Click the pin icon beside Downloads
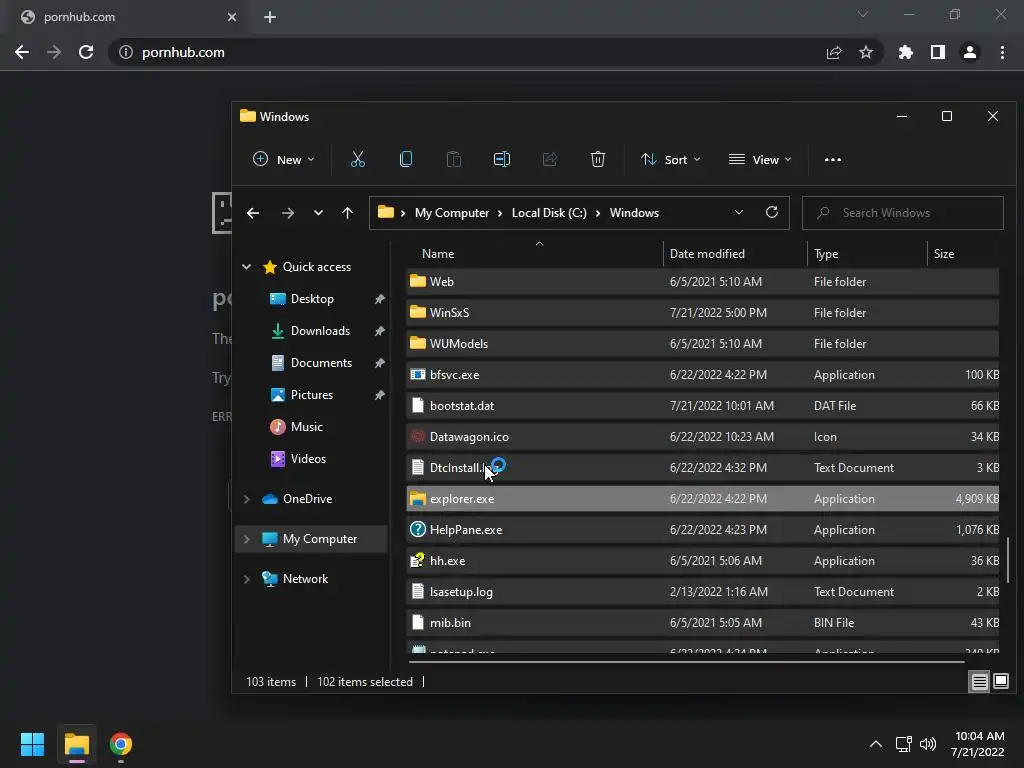Screen dimensions: 1024x768 pyautogui.click(x=379, y=330)
